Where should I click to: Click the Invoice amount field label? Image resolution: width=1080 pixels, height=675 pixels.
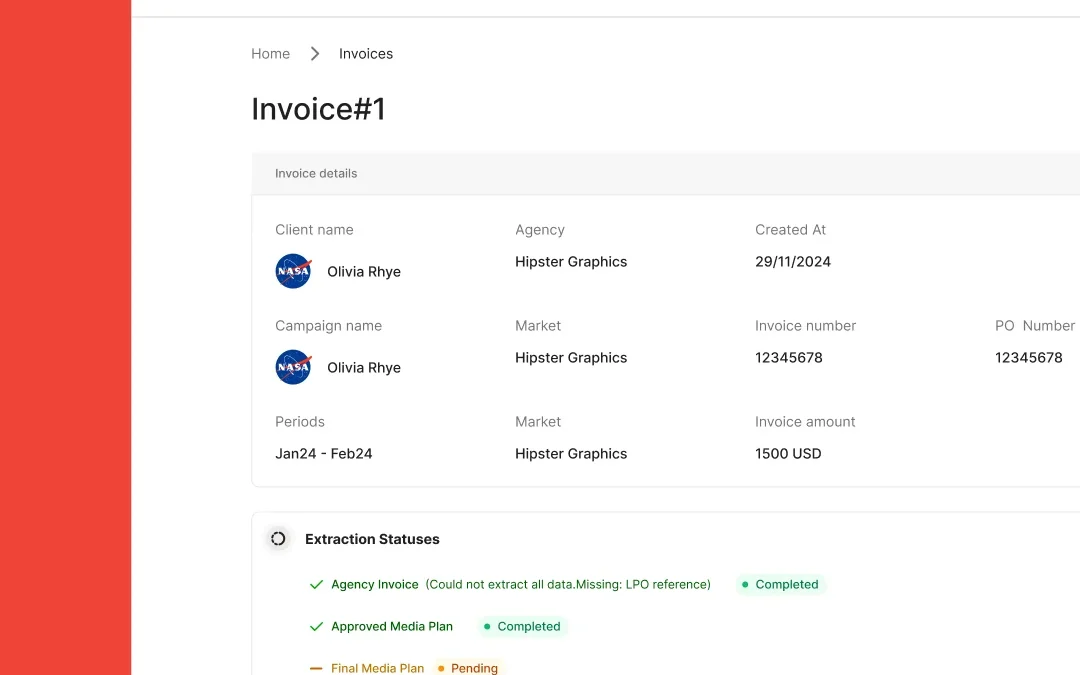point(805,422)
